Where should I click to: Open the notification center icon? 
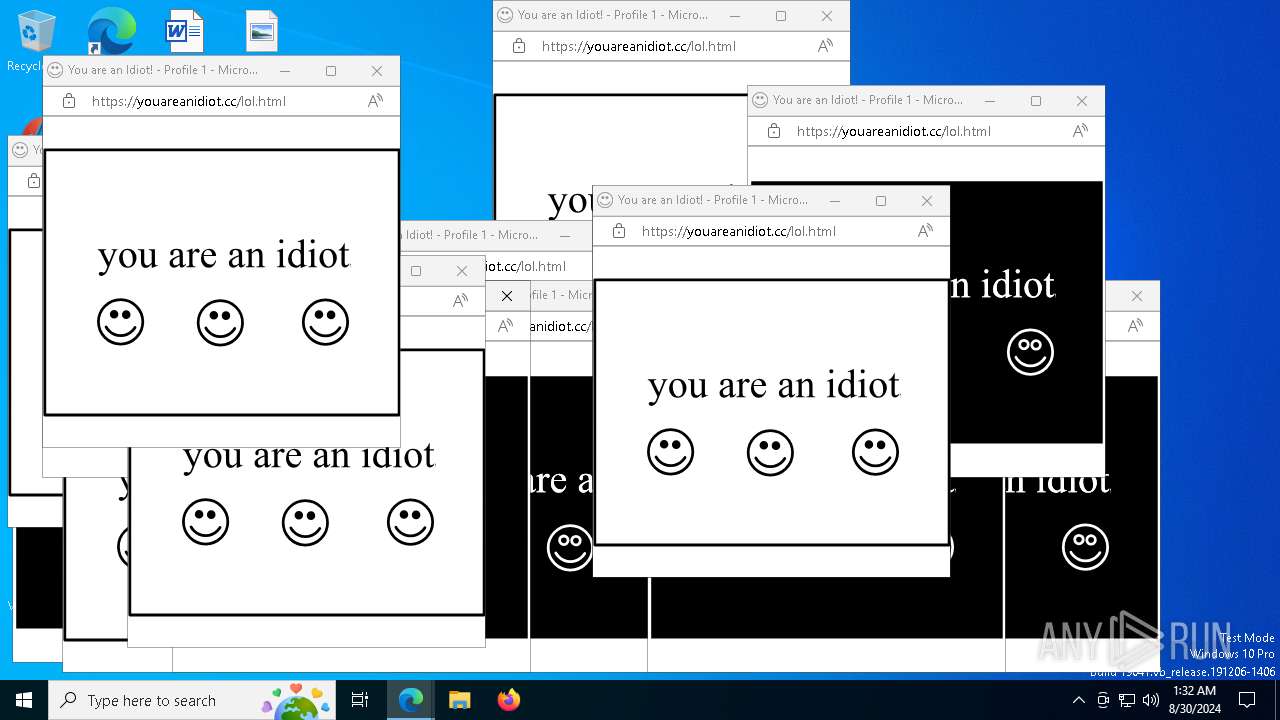point(1247,700)
